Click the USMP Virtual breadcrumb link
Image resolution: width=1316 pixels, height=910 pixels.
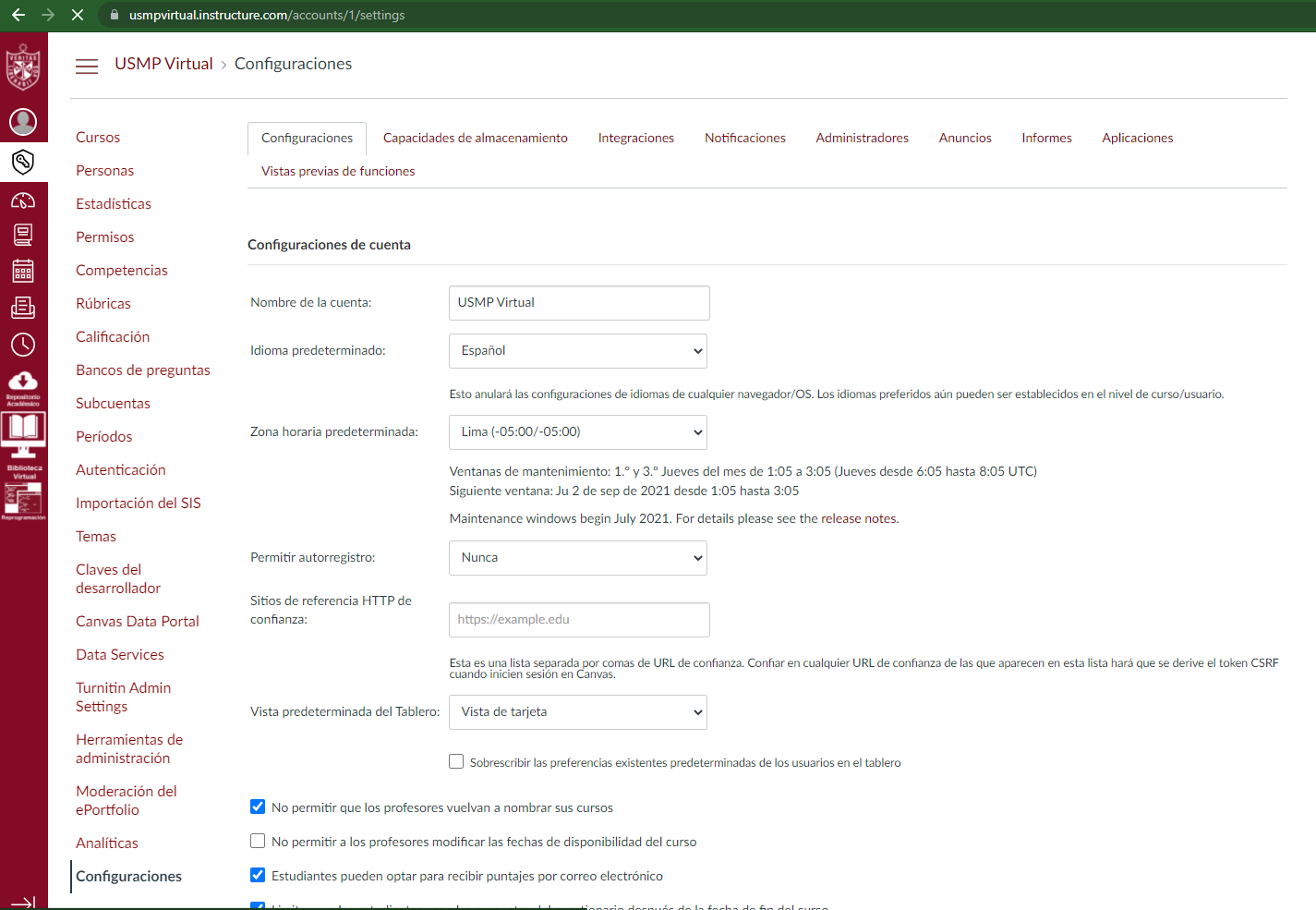(x=163, y=64)
